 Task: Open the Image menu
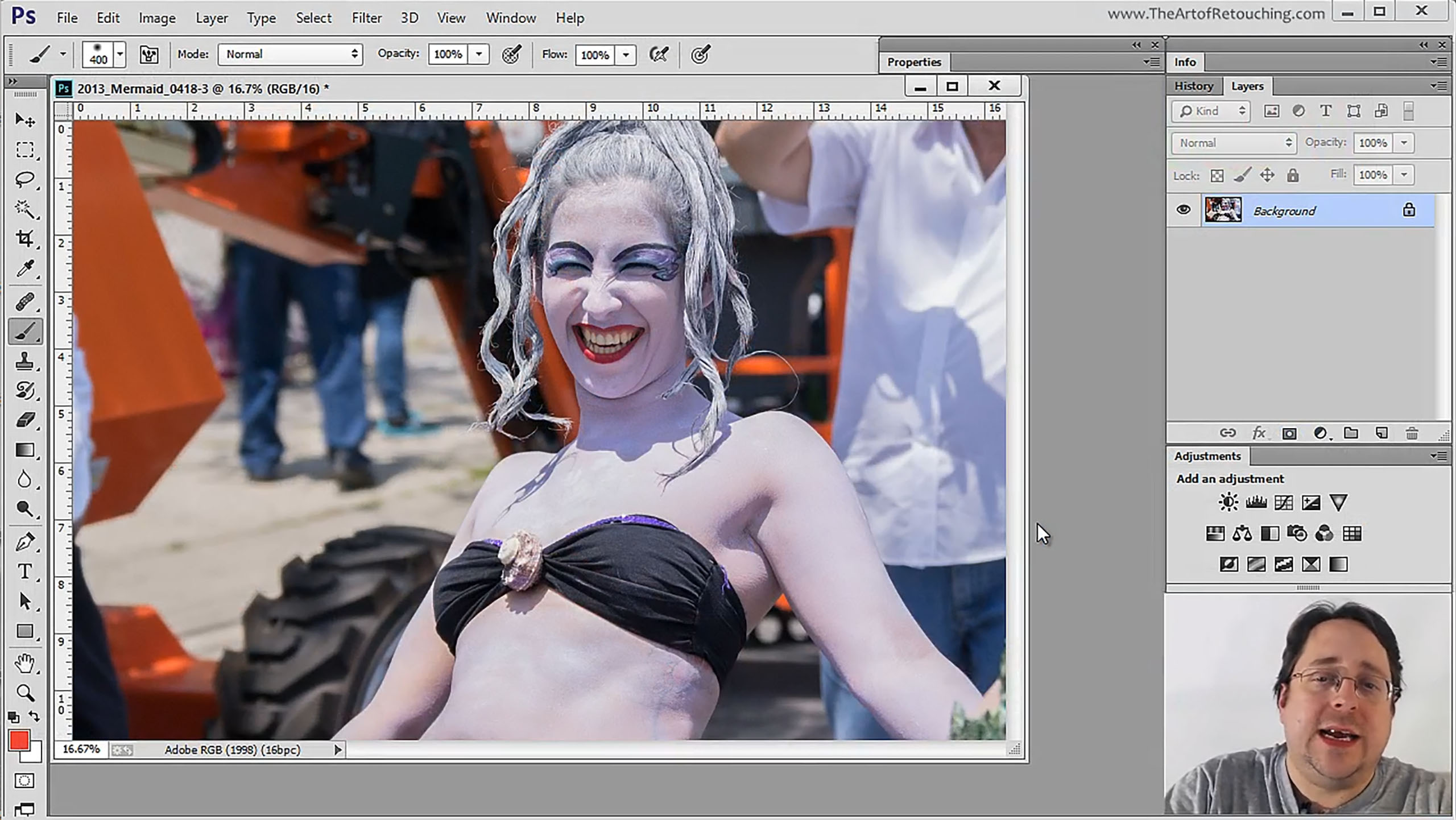pyautogui.click(x=157, y=18)
